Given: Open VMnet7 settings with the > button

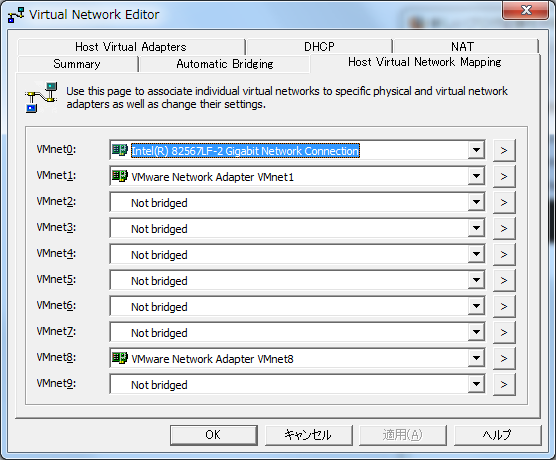Looking at the screenshot, I should click(504, 332).
